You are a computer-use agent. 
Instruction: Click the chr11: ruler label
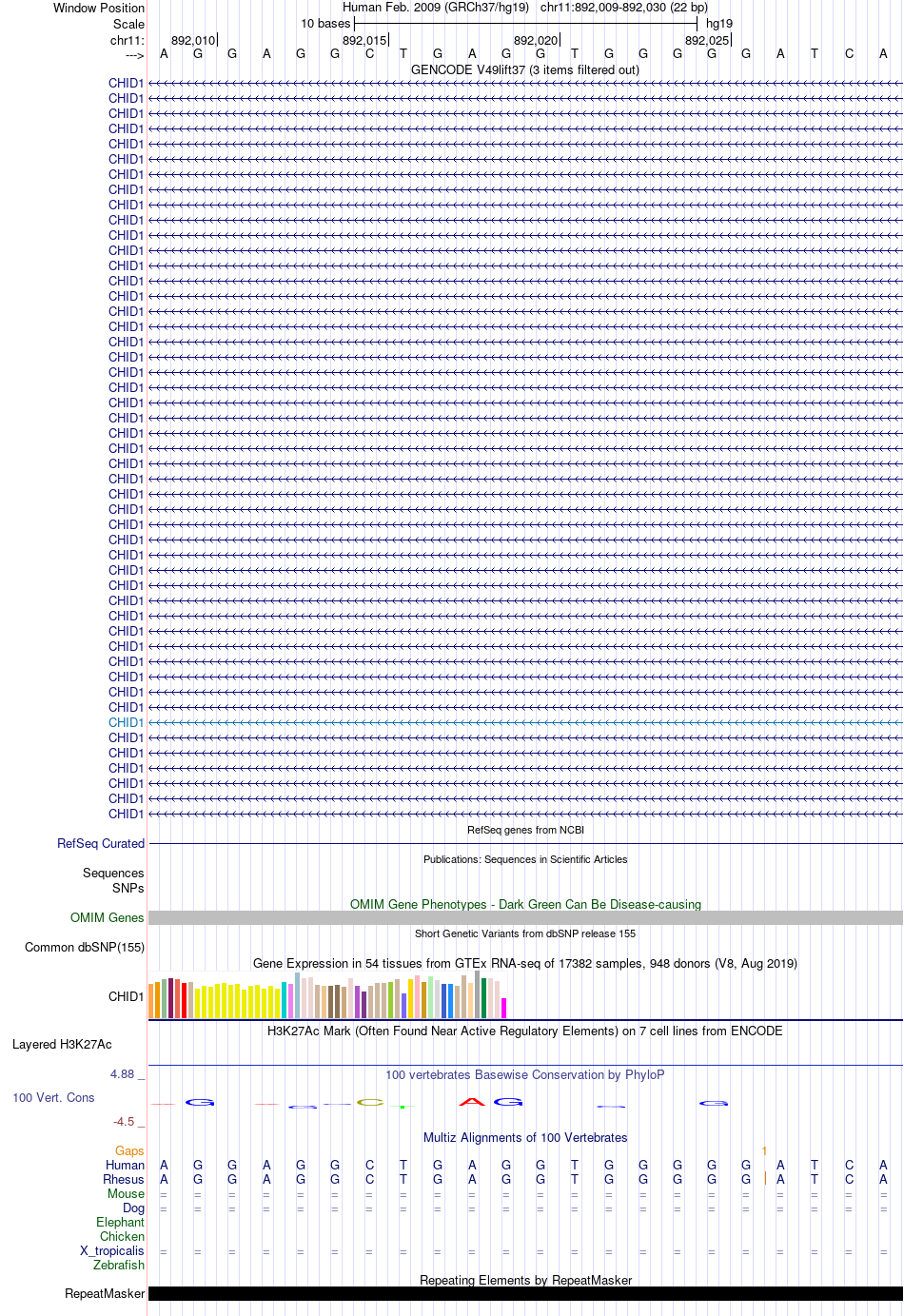coord(128,40)
